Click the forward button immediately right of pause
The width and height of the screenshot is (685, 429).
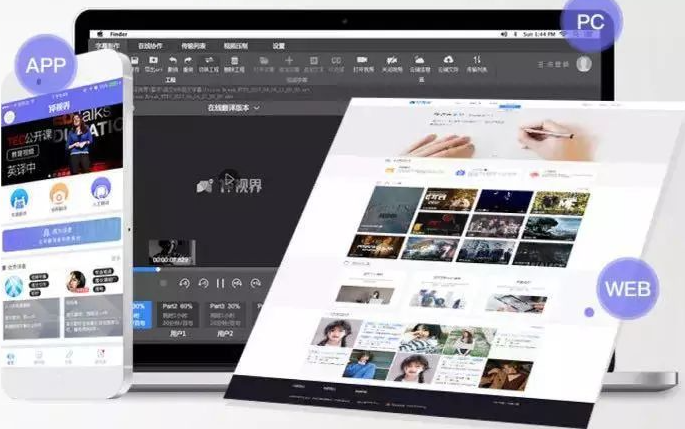(x=237, y=284)
